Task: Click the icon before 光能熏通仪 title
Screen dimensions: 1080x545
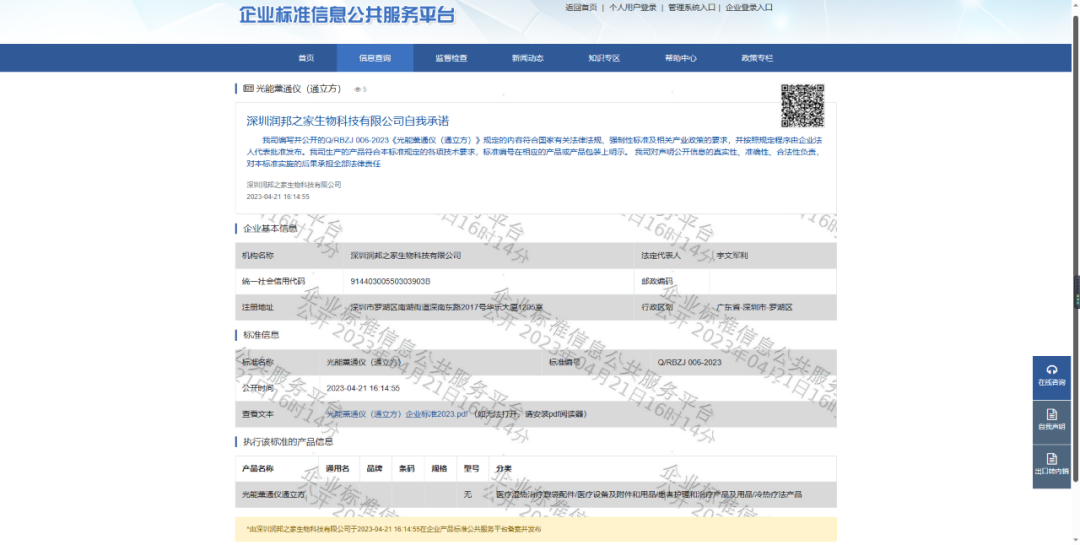Action: [249, 89]
